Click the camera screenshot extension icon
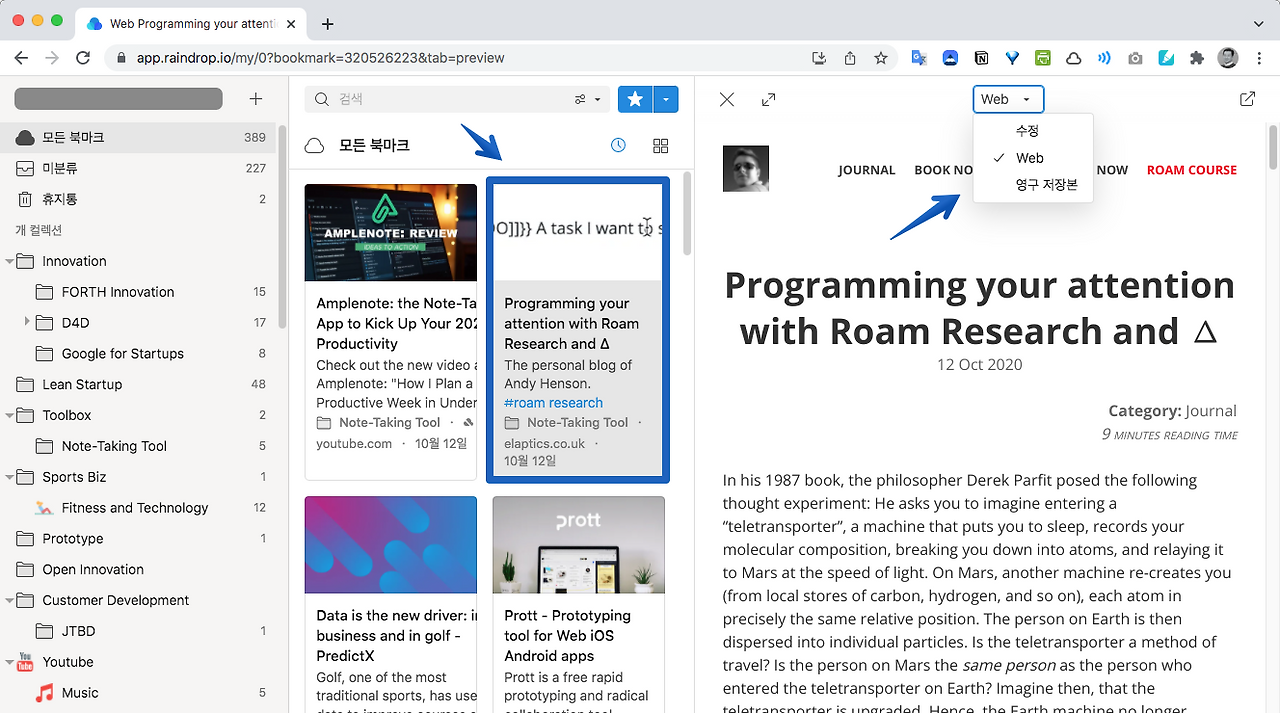Screen dimensions: 1280x713 tap(1135, 58)
